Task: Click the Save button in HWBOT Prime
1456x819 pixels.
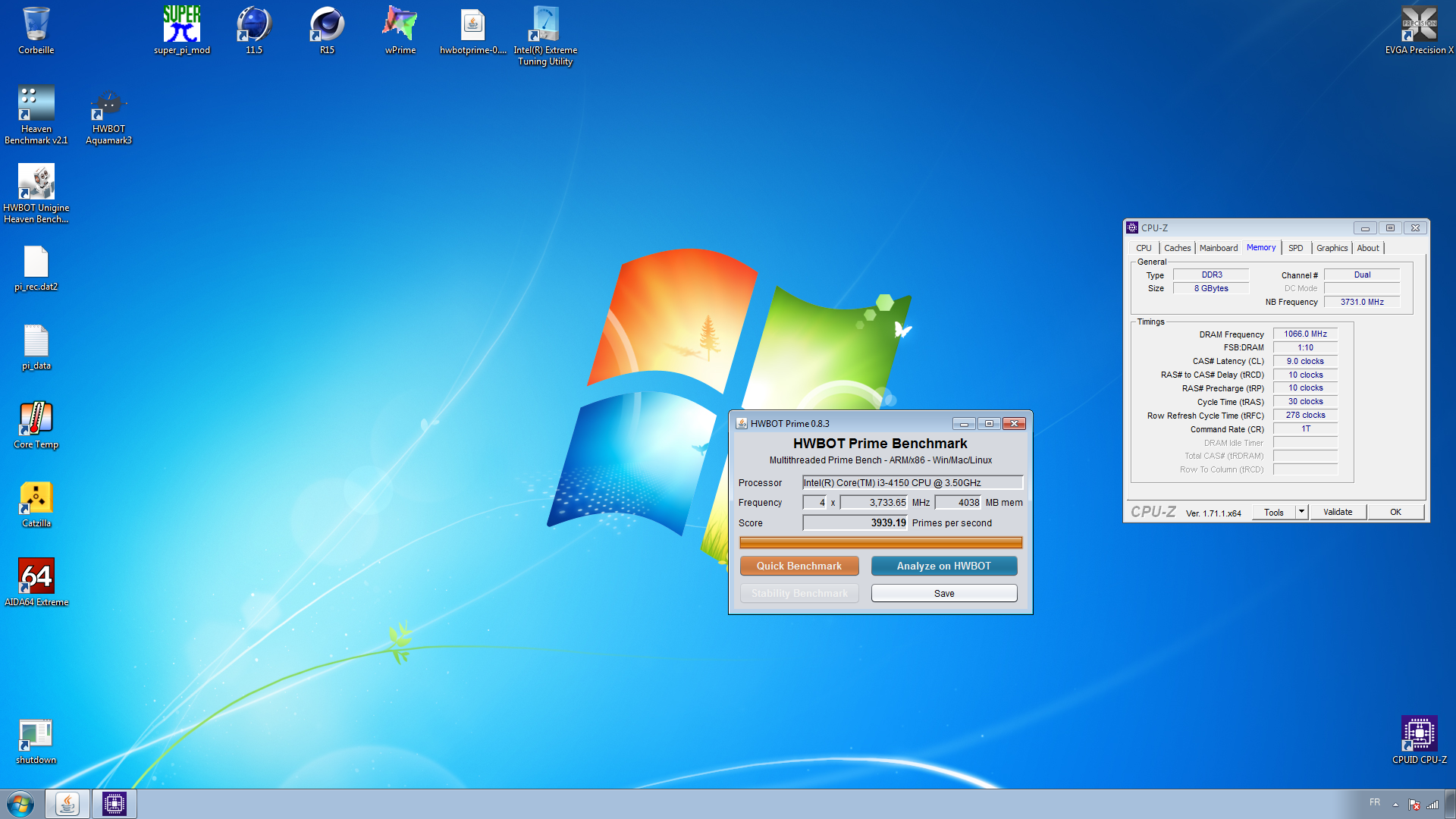Action: (944, 593)
